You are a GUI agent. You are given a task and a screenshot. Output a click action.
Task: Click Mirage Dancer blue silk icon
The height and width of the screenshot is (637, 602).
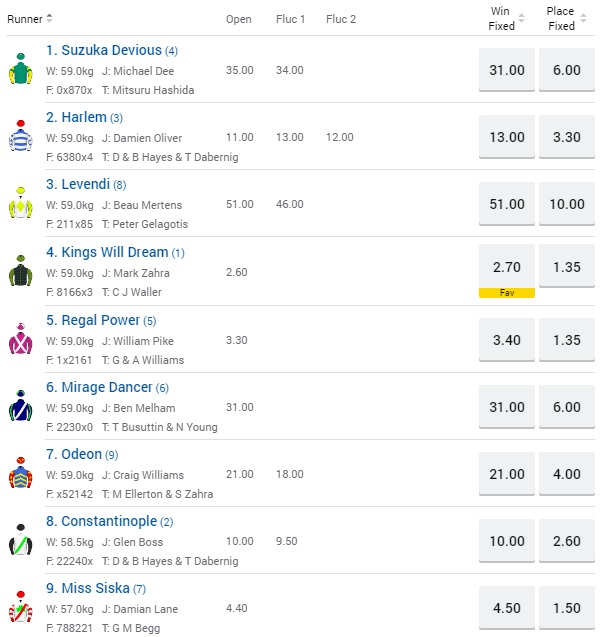[x=20, y=407]
